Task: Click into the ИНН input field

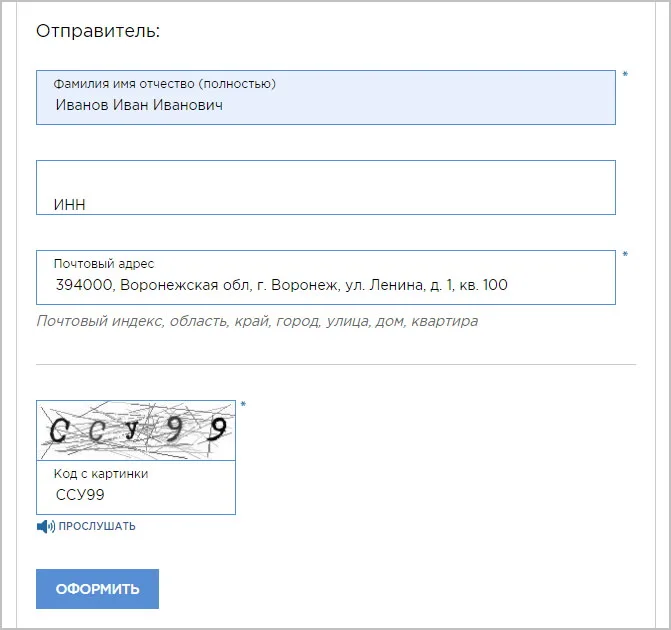Action: (x=326, y=187)
